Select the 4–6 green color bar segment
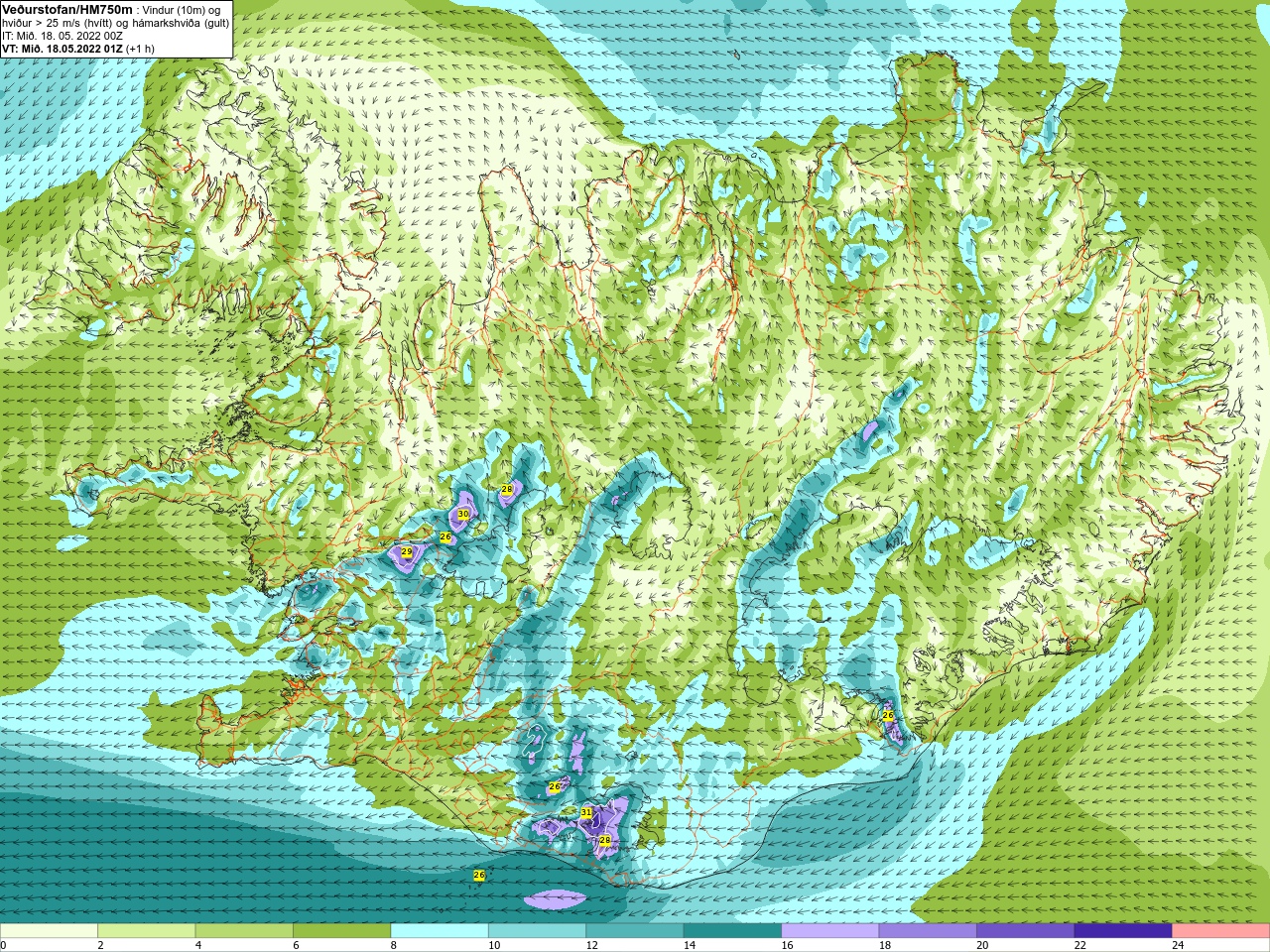Screen dimensions: 1270x952 (x=244, y=931)
